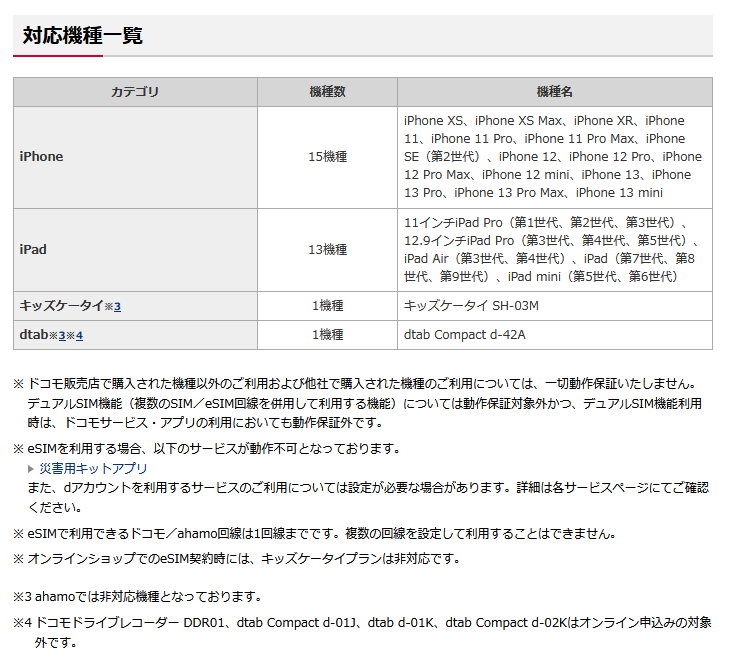
Task: Click the カテゴリ column header
Action: pos(135,92)
